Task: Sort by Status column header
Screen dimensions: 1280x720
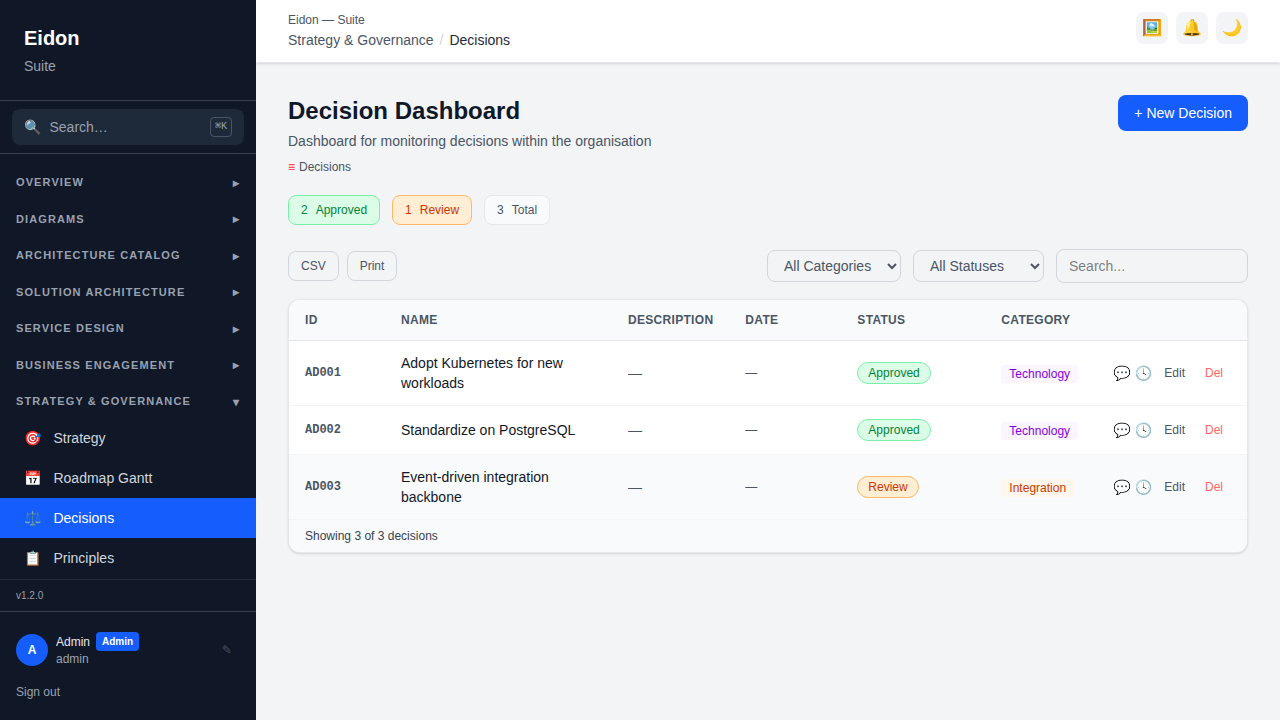Action: 881,320
